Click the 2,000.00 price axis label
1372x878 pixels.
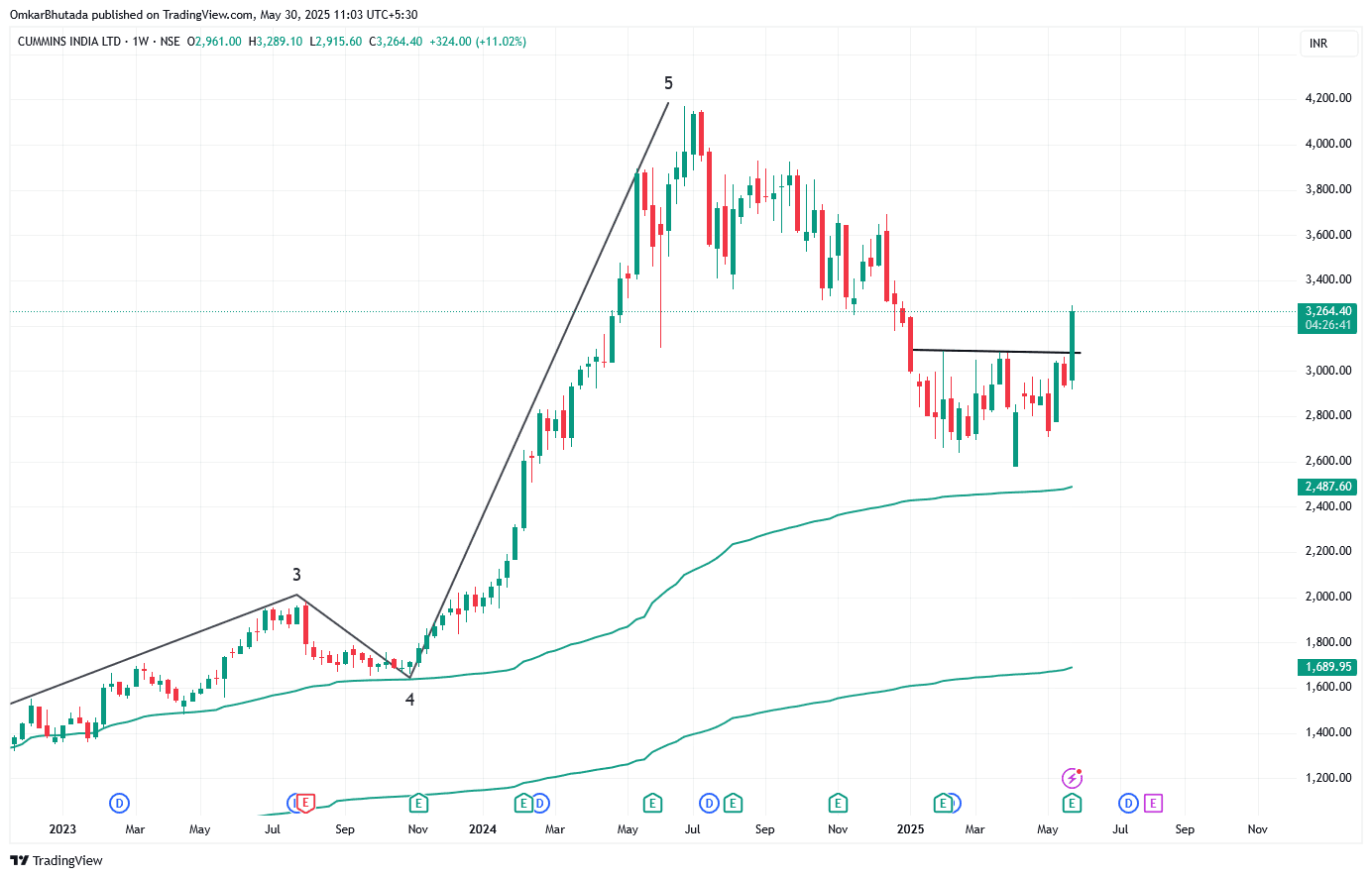pyautogui.click(x=1328, y=597)
